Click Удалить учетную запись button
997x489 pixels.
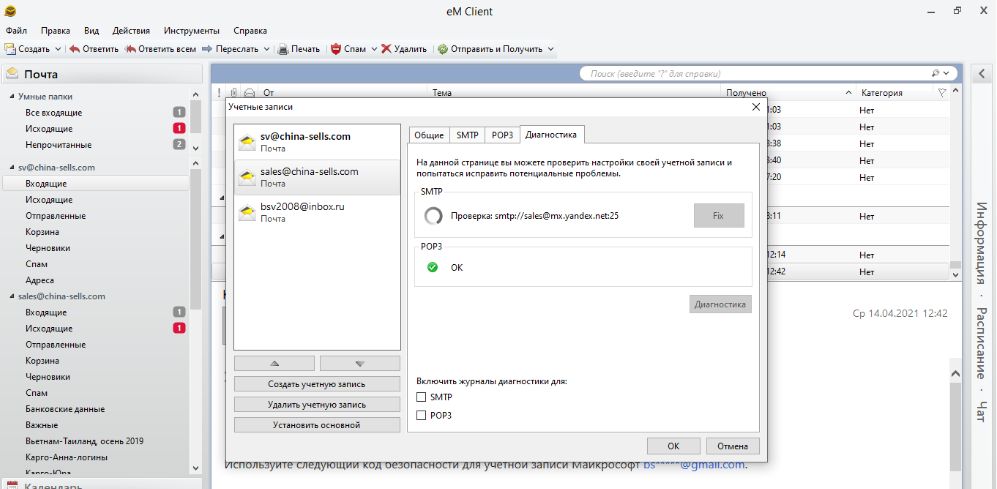coord(317,404)
